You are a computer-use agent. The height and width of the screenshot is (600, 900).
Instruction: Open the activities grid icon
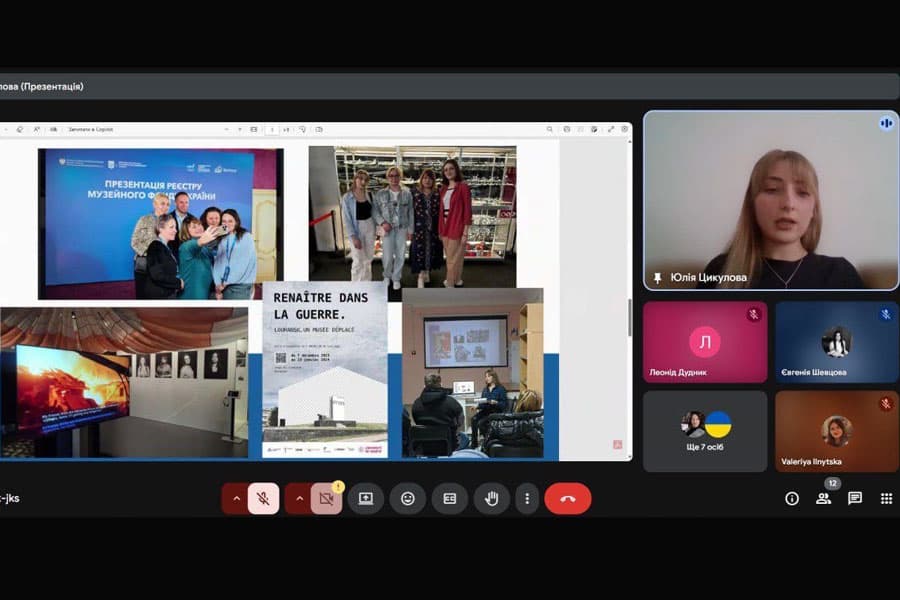coord(886,498)
